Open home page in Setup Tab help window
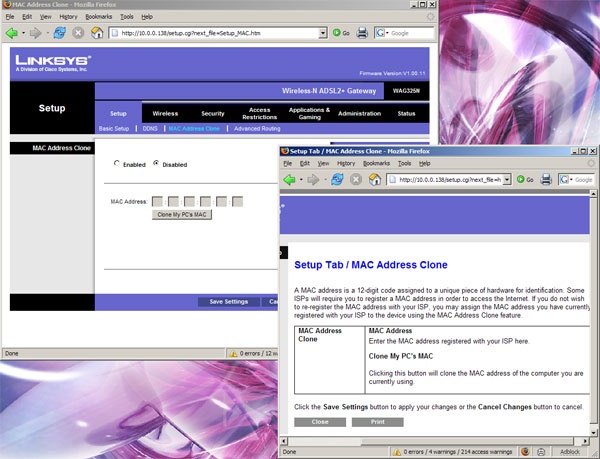Image resolution: width=600 pixels, height=459 pixels. point(375,179)
